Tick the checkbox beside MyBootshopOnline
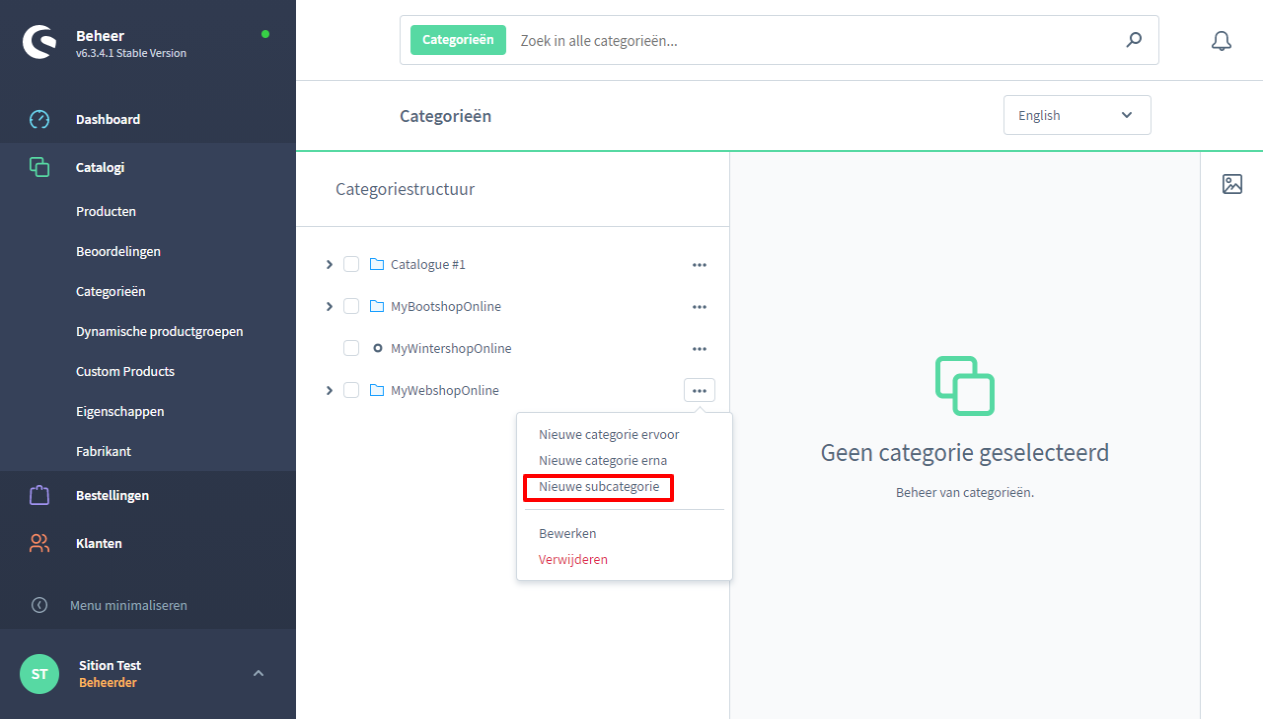 [351, 306]
